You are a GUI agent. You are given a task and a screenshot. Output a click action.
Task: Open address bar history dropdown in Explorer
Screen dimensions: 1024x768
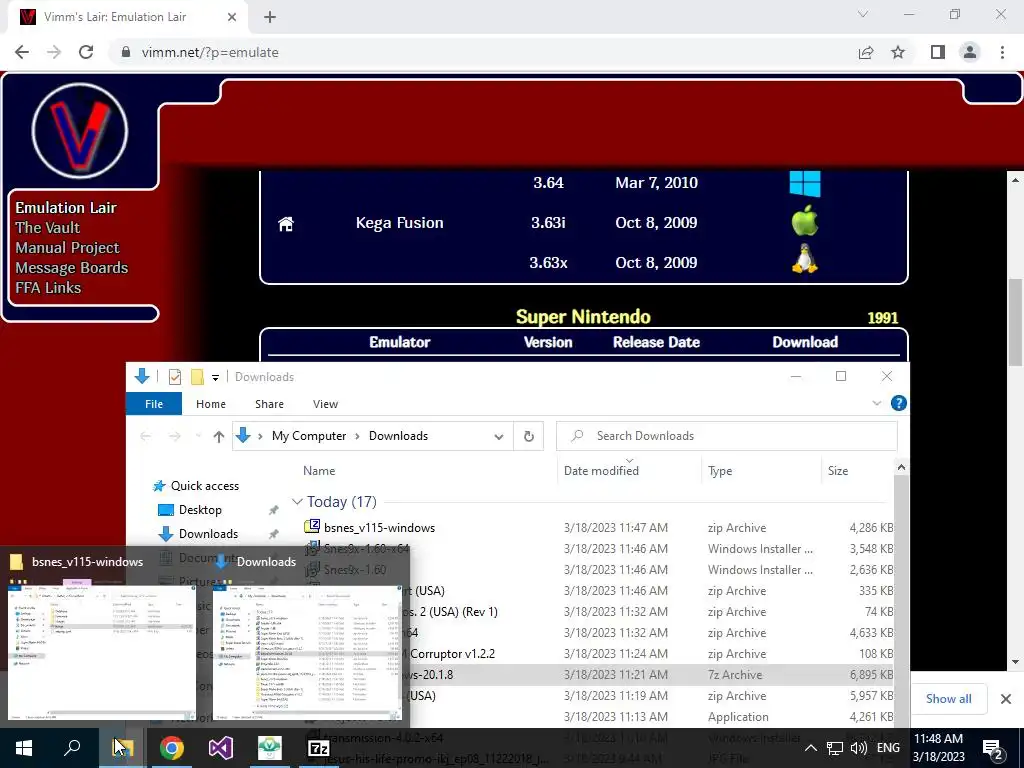(499, 436)
